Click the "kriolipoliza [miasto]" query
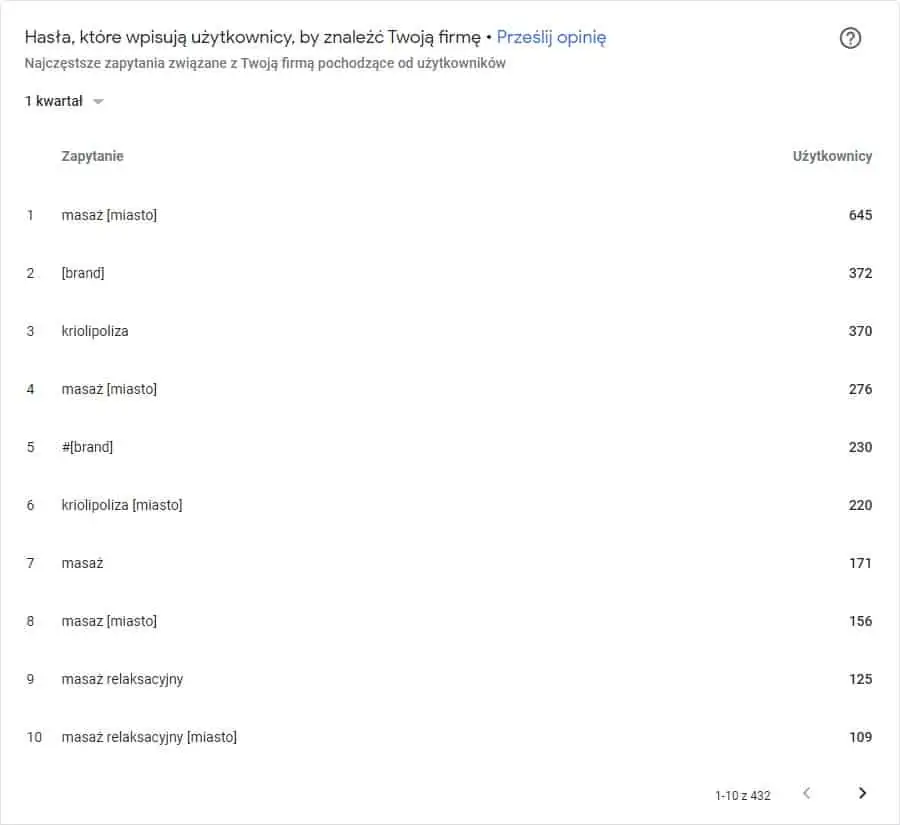Screen dimensions: 900x825 122,505
